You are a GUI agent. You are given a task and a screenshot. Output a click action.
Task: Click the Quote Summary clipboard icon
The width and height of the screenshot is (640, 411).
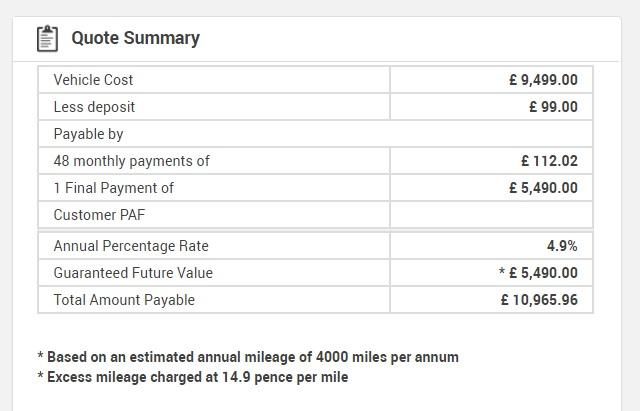click(x=47, y=38)
